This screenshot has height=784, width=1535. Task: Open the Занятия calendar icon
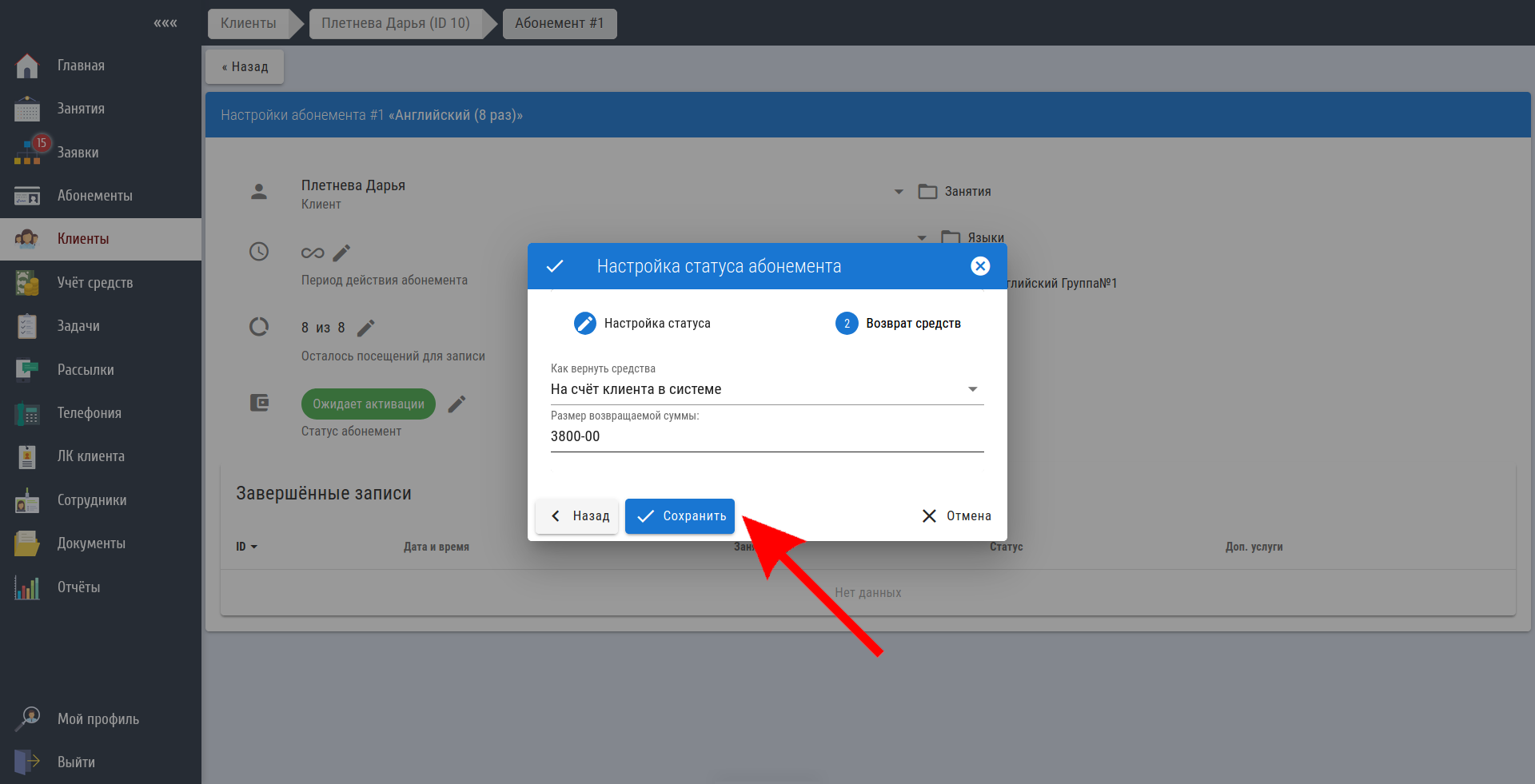[x=27, y=109]
